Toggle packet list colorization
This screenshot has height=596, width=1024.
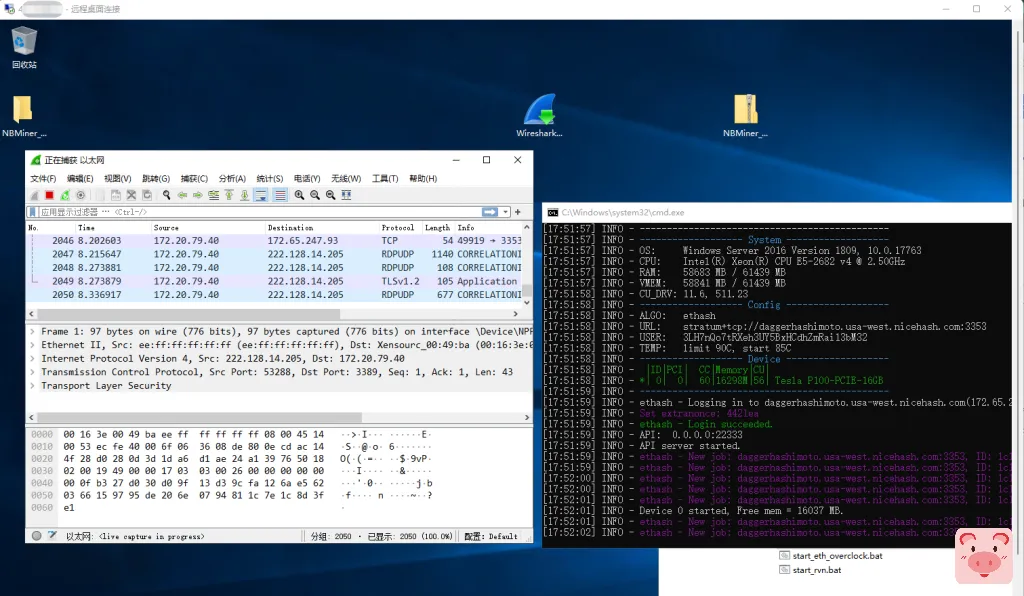pyautogui.click(x=280, y=195)
